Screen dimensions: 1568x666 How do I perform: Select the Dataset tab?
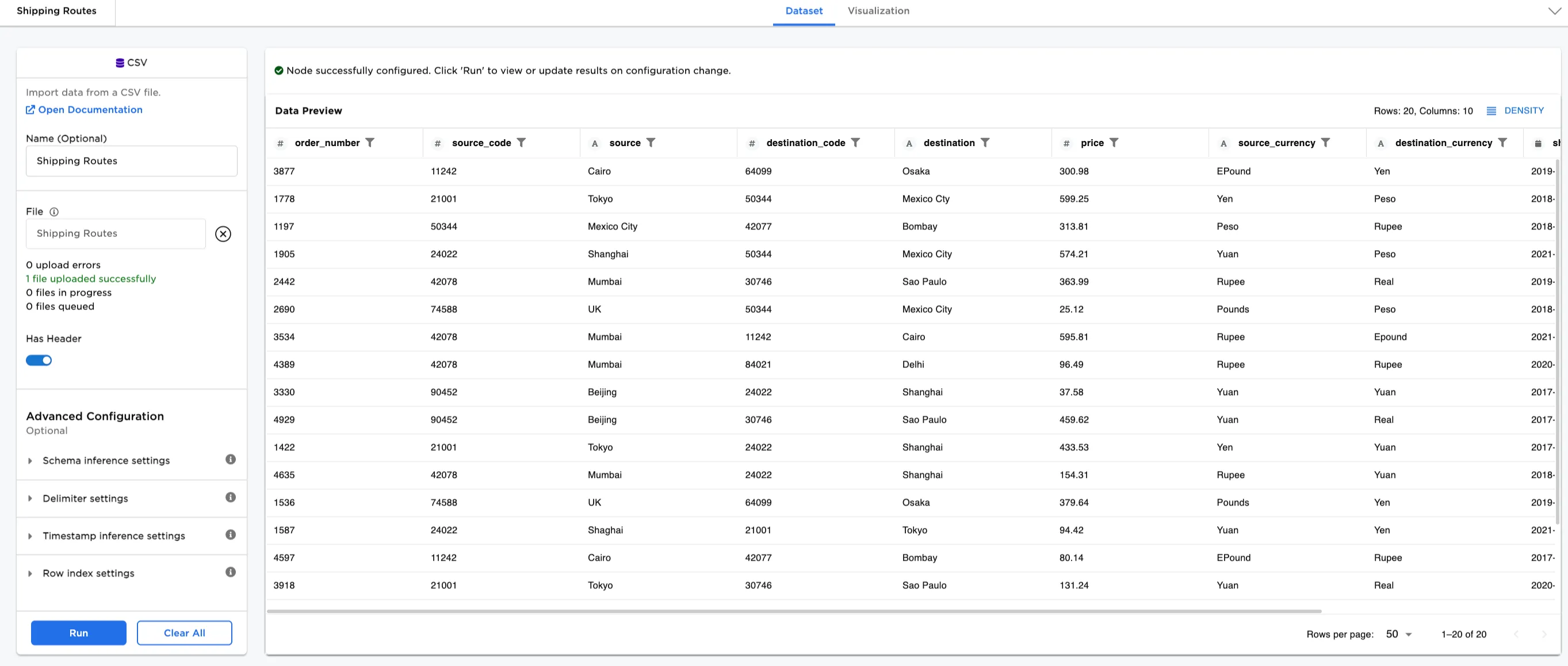click(x=804, y=11)
